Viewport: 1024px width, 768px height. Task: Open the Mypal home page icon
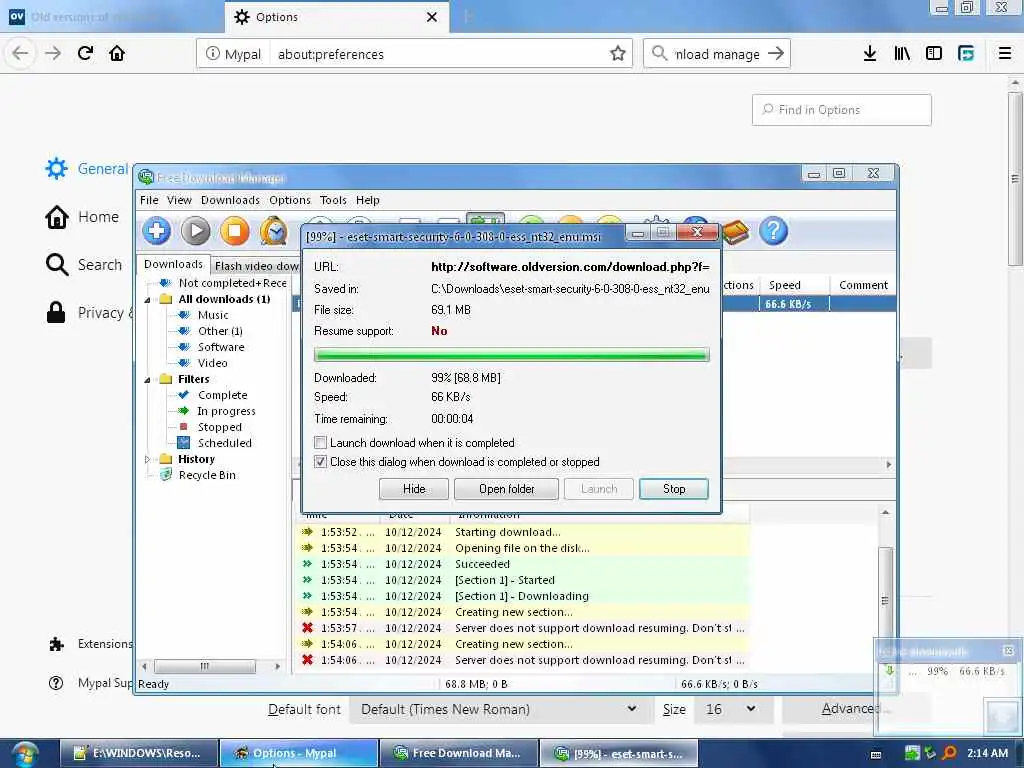117,53
